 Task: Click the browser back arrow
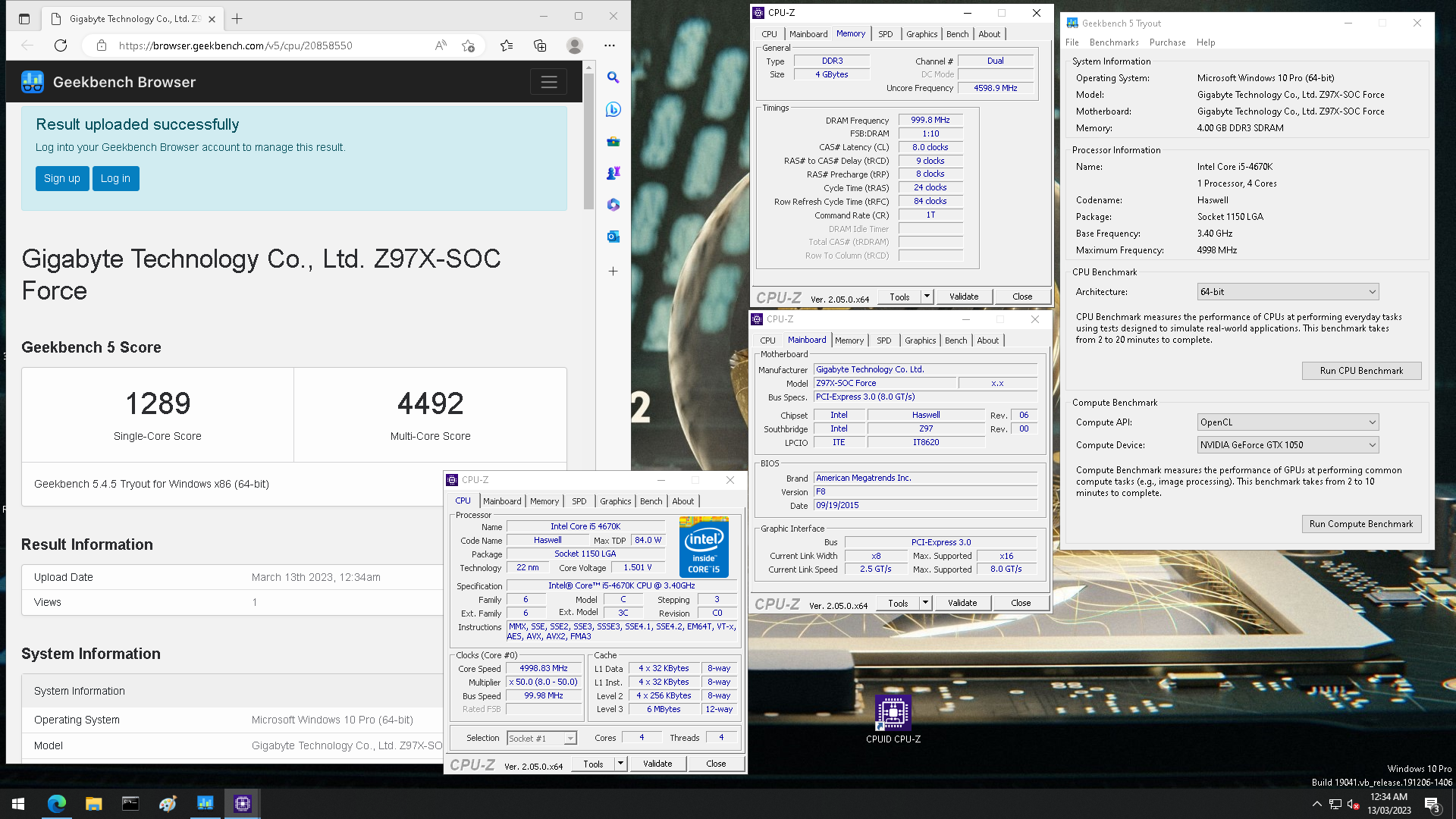click(27, 45)
